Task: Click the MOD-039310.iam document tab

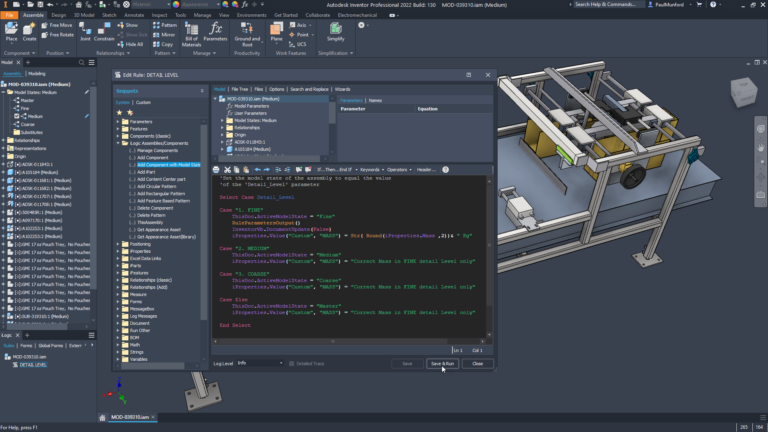Action: [x=129, y=417]
